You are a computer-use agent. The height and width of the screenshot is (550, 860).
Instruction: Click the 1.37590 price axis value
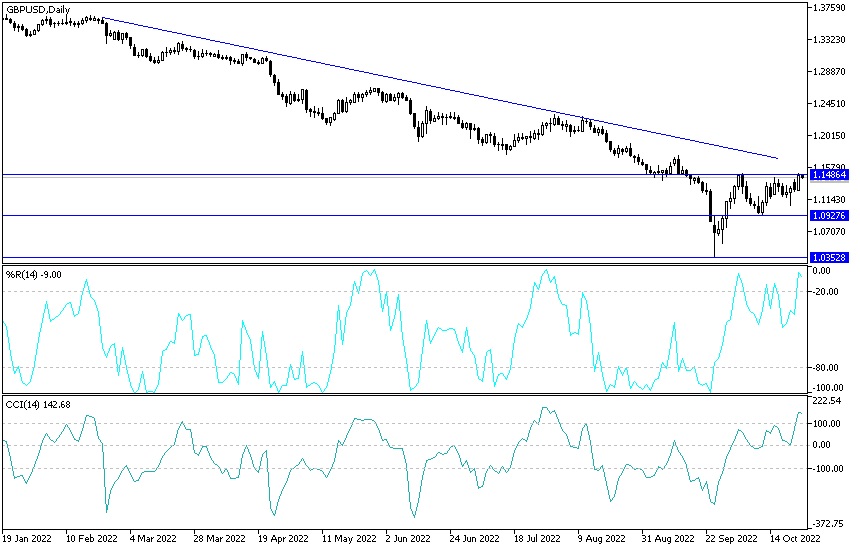[830, 8]
